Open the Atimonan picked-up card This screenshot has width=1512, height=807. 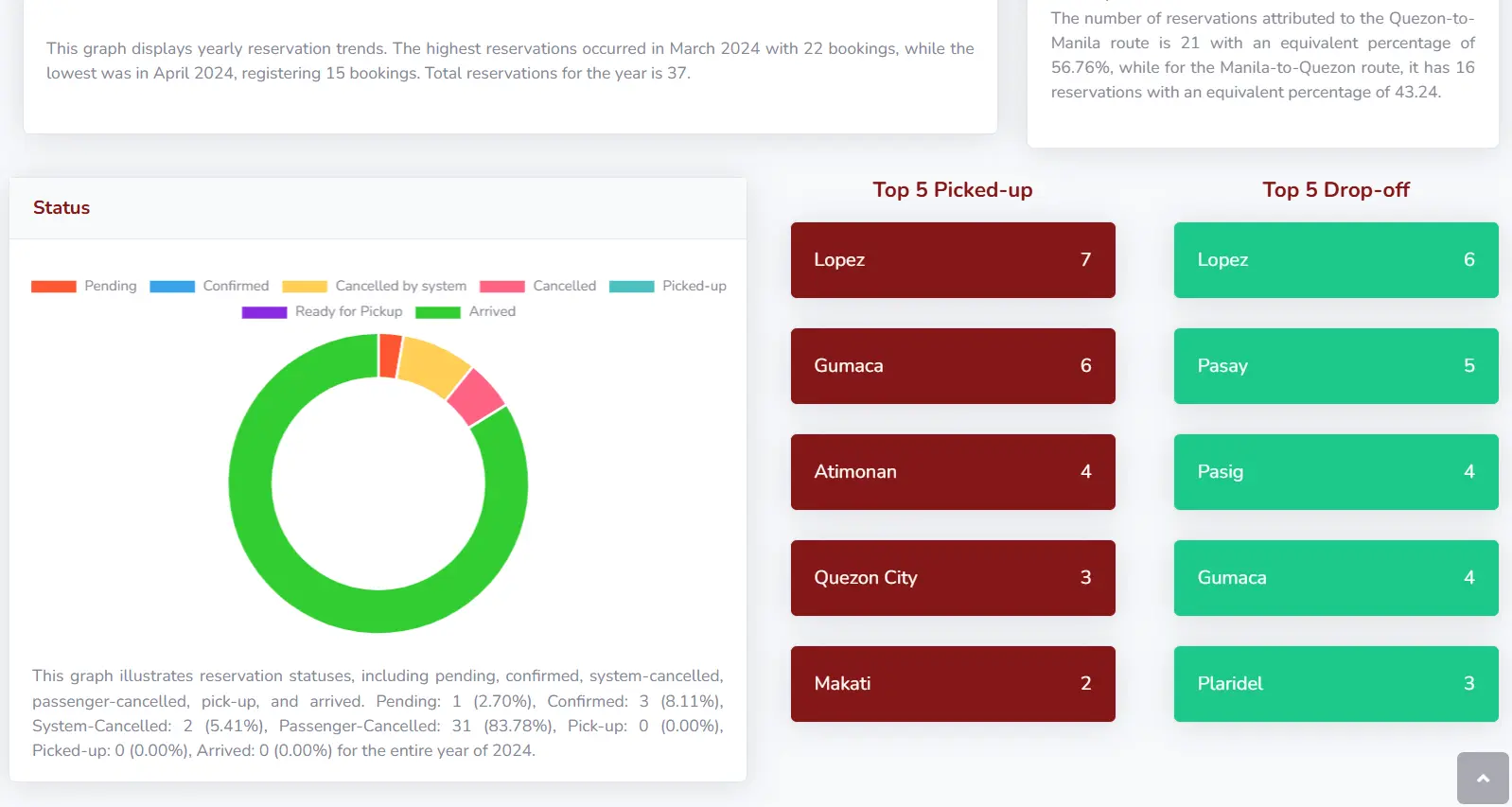(x=952, y=472)
